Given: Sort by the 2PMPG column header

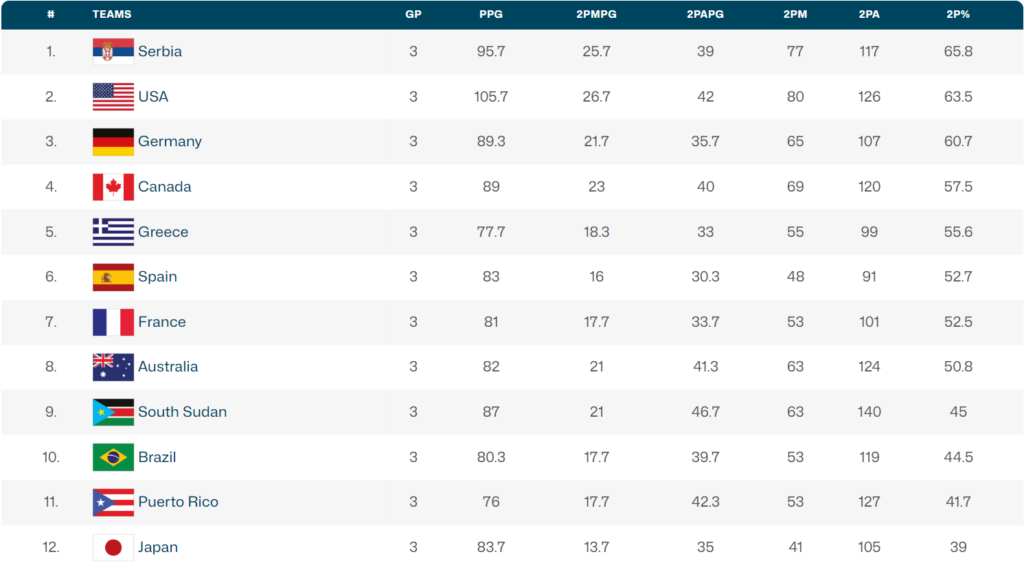Looking at the screenshot, I should click(596, 14).
